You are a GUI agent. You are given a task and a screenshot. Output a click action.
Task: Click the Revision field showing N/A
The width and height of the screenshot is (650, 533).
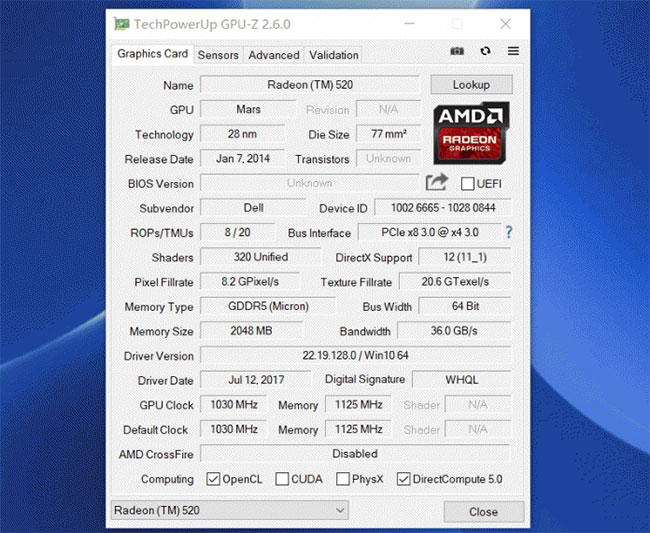click(388, 109)
